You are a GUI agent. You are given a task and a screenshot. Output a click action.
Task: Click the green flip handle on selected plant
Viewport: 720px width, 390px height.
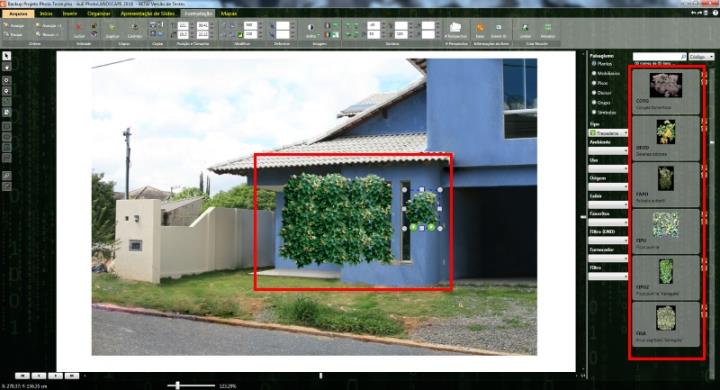tap(413, 227)
